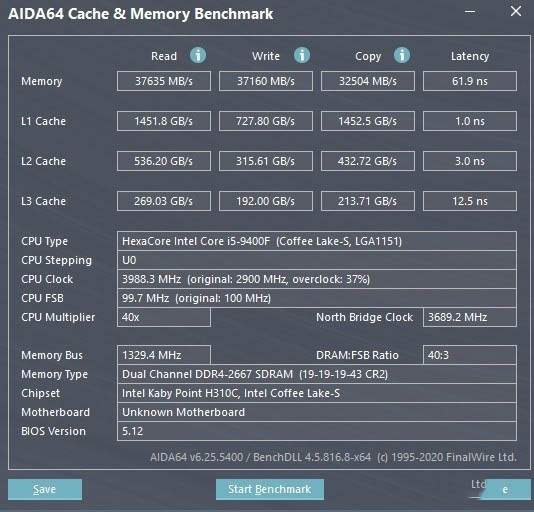Select the Memory Latency 61.9 ns
534x512 pixels.
[x=470, y=81]
